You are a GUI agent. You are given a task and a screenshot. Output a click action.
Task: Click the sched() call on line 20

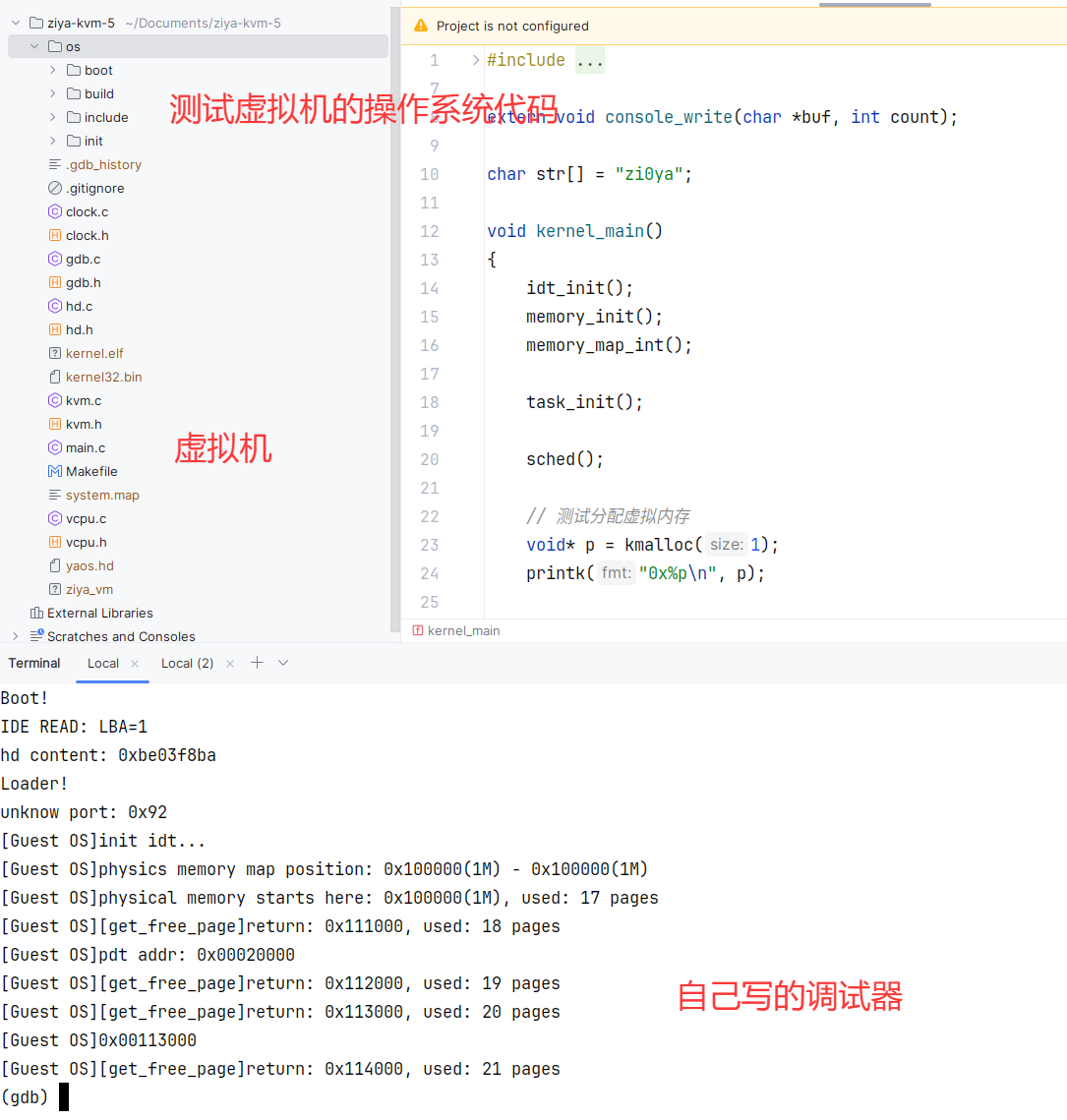click(x=564, y=458)
